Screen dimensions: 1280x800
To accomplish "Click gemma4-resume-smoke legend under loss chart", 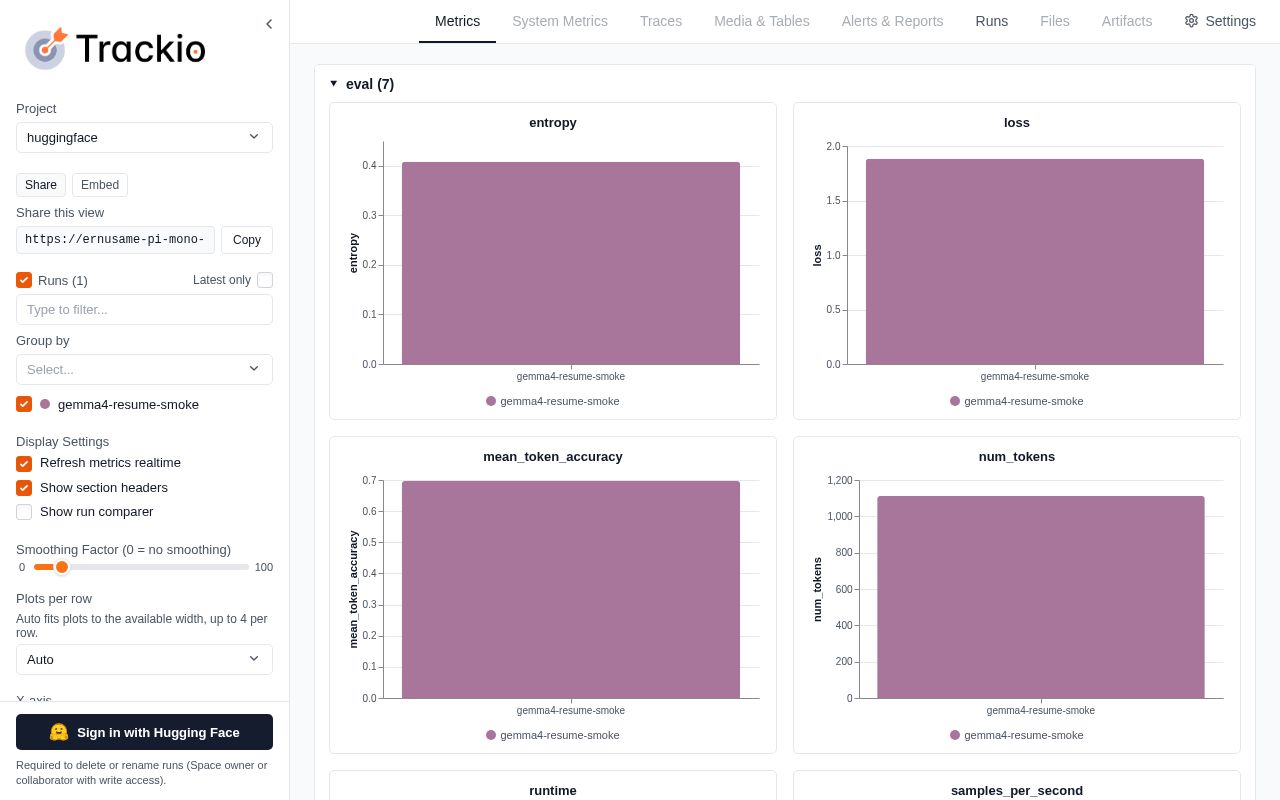I will pos(1017,401).
